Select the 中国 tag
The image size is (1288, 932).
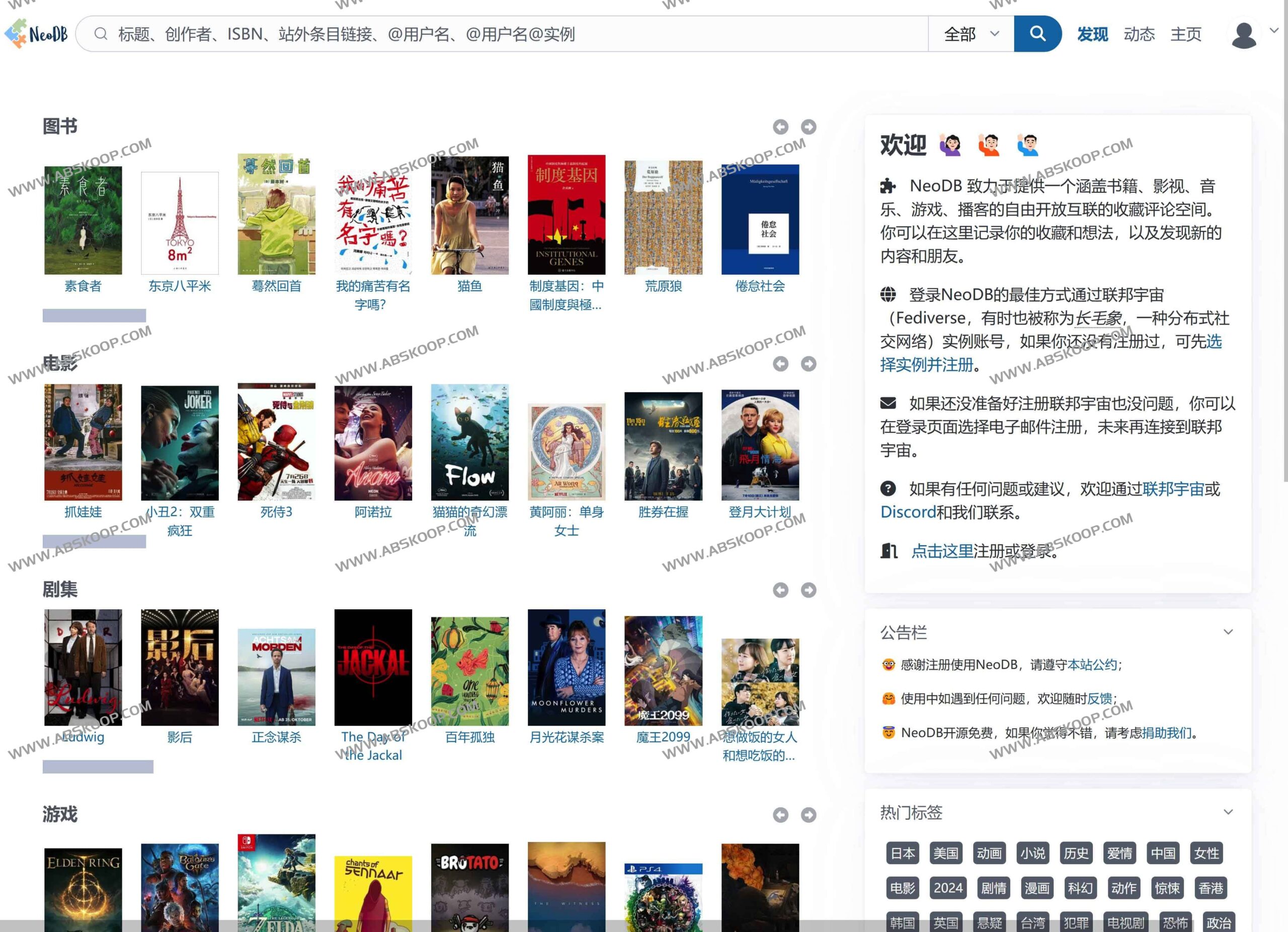1163,853
